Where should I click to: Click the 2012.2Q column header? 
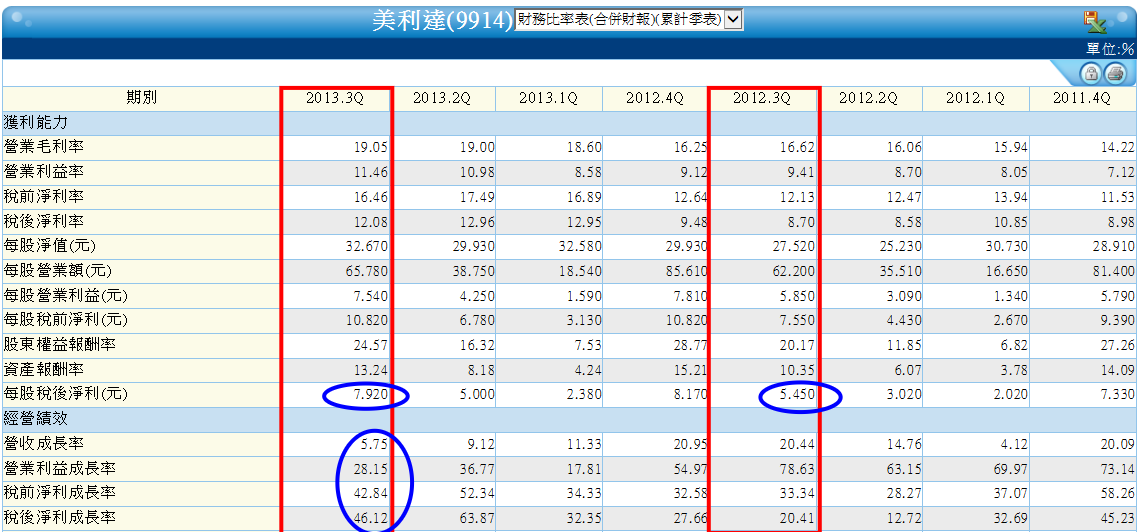click(869, 99)
